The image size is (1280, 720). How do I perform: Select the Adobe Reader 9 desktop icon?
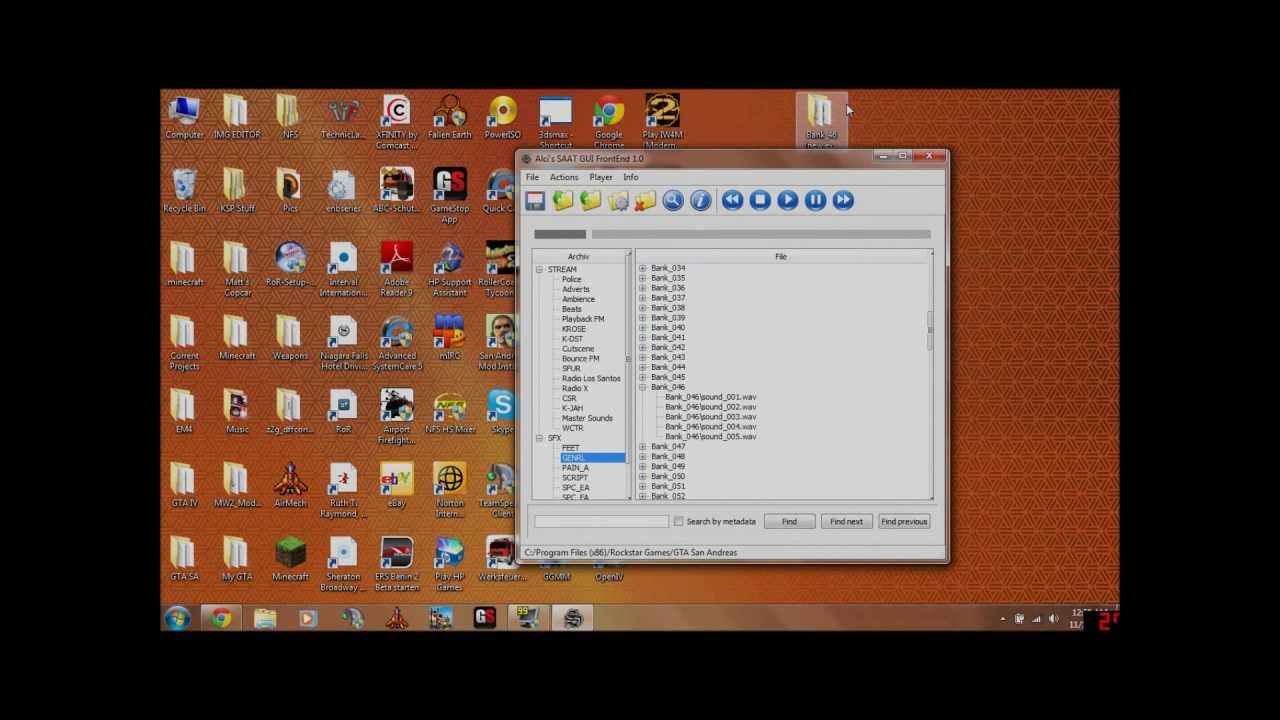[x=397, y=270]
